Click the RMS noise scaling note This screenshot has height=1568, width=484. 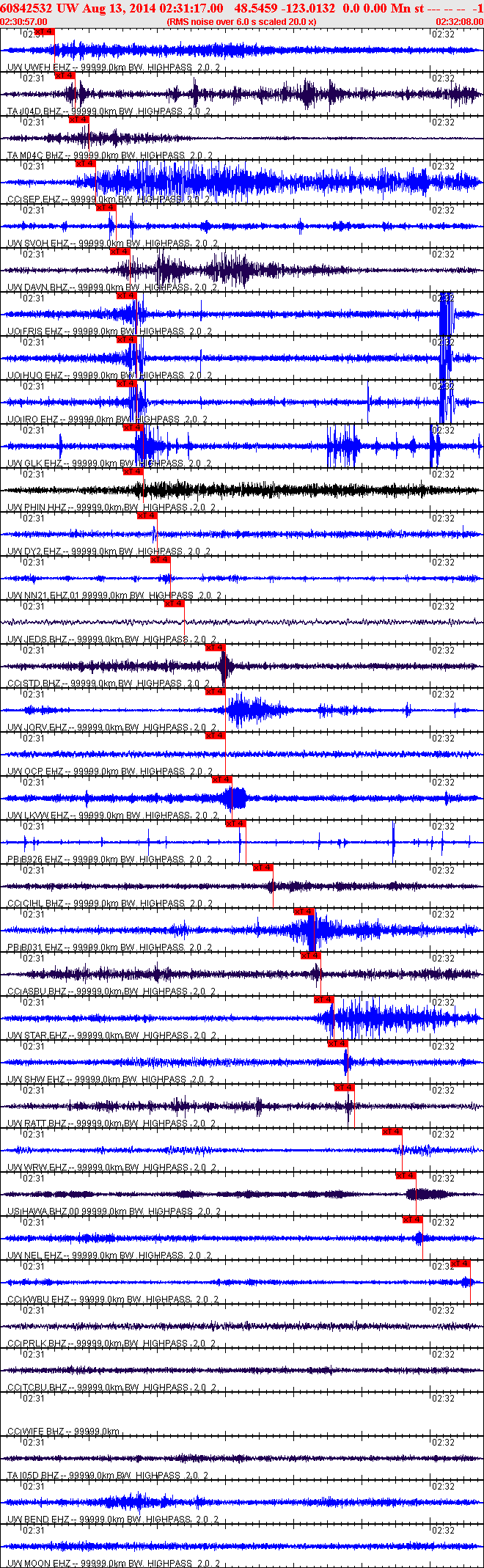pyautogui.click(x=242, y=22)
